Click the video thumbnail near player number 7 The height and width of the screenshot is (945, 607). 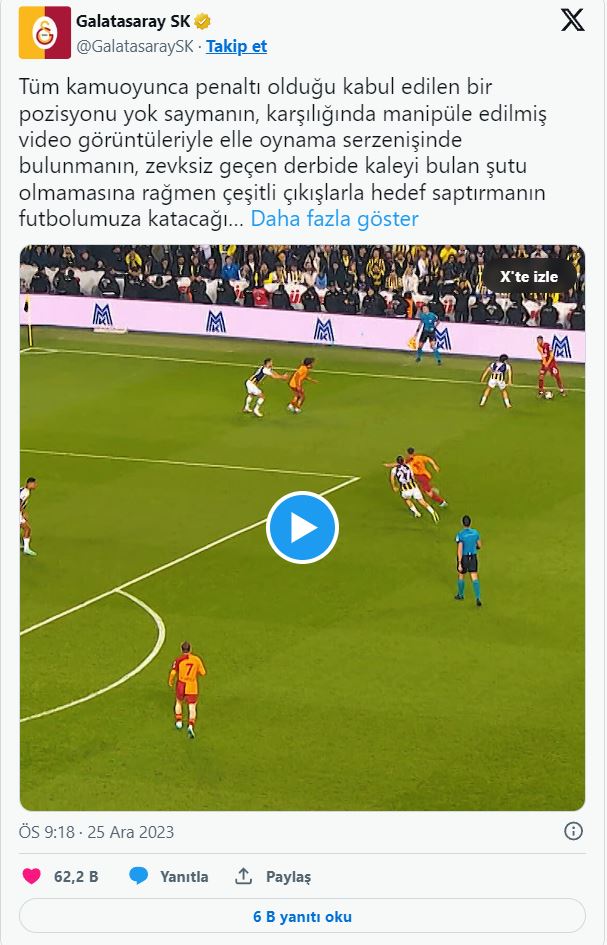pyautogui.click(x=187, y=689)
